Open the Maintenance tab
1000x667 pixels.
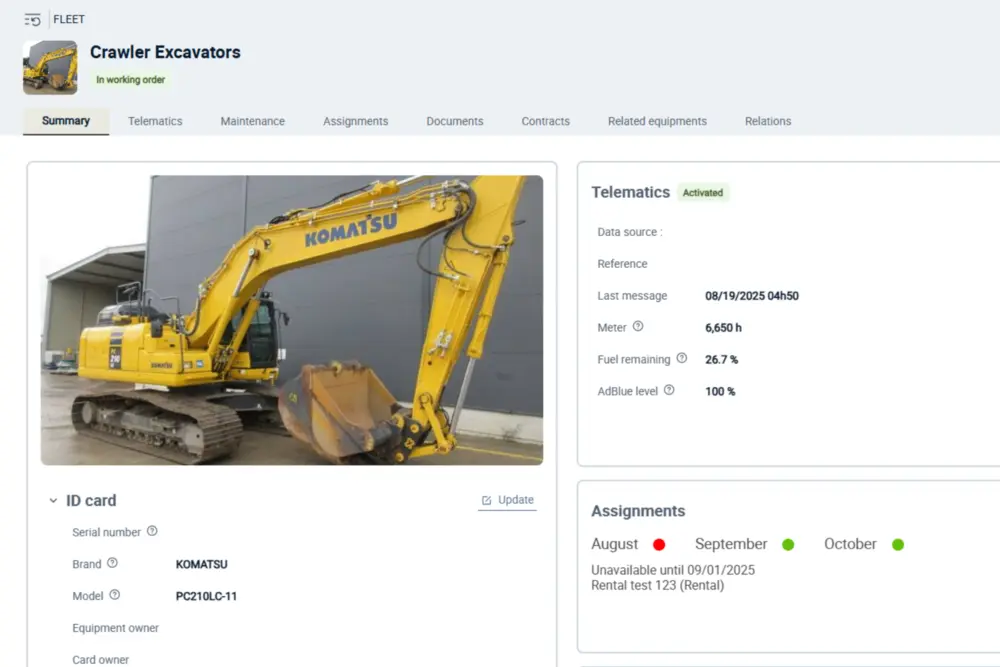pos(252,121)
